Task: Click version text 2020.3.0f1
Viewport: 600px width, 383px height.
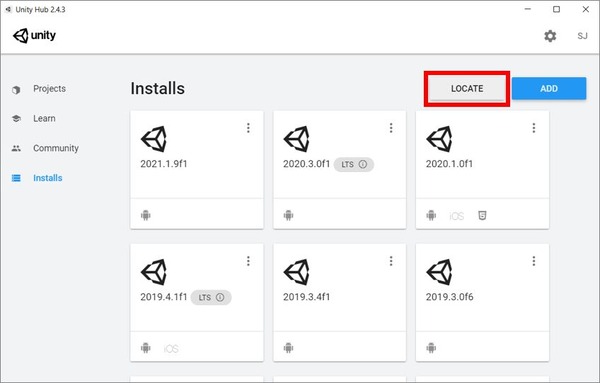Action: (307, 164)
